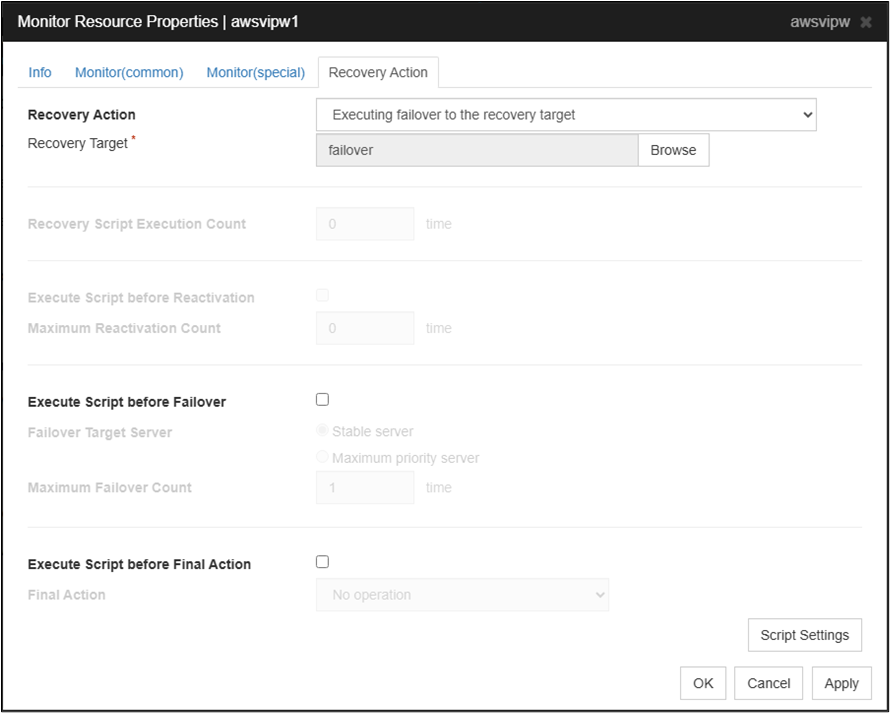Check Execute Script before Reactivation
The image size is (890, 713).
[322, 295]
